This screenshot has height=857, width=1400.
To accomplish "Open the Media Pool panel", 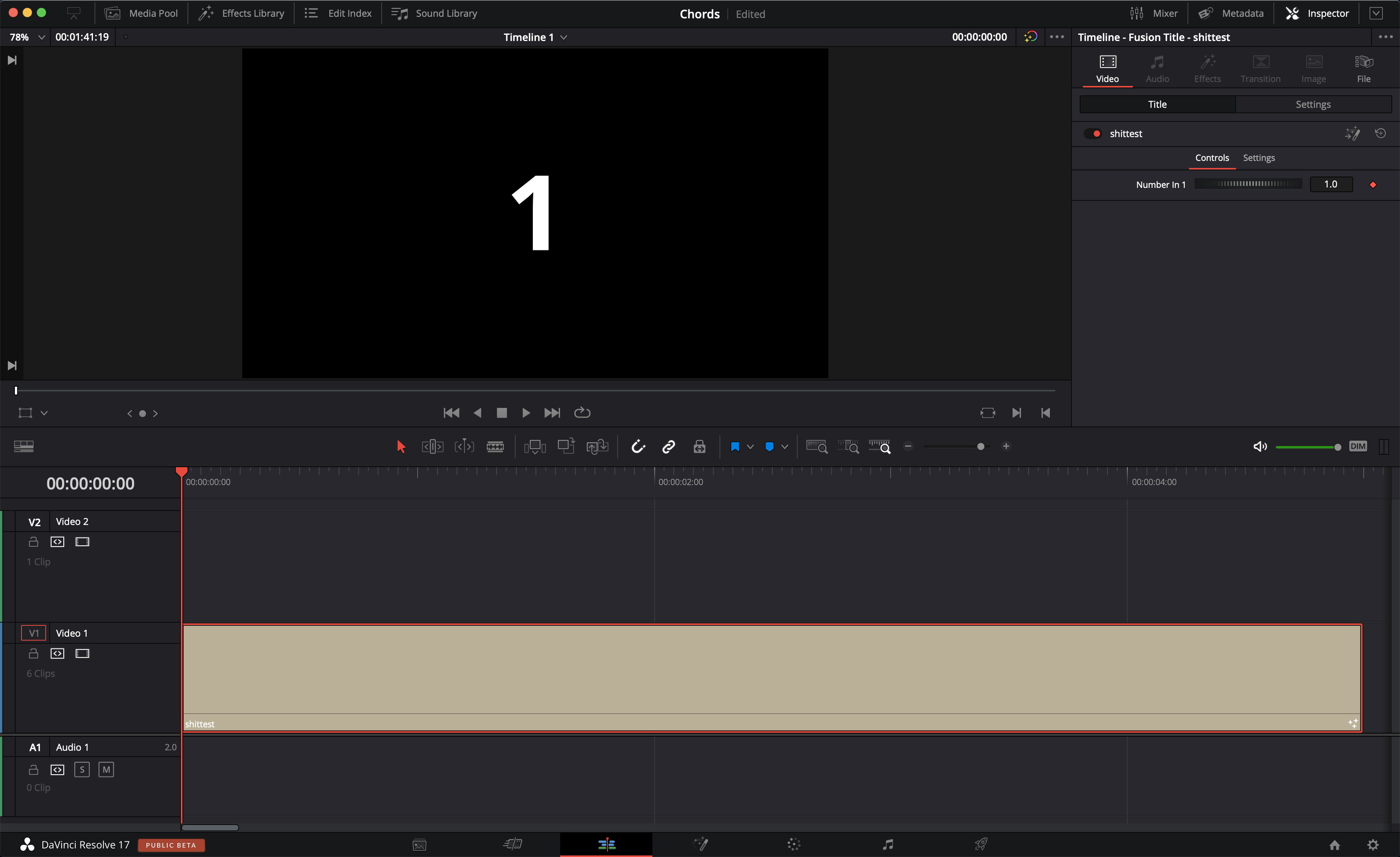I will pos(141,13).
